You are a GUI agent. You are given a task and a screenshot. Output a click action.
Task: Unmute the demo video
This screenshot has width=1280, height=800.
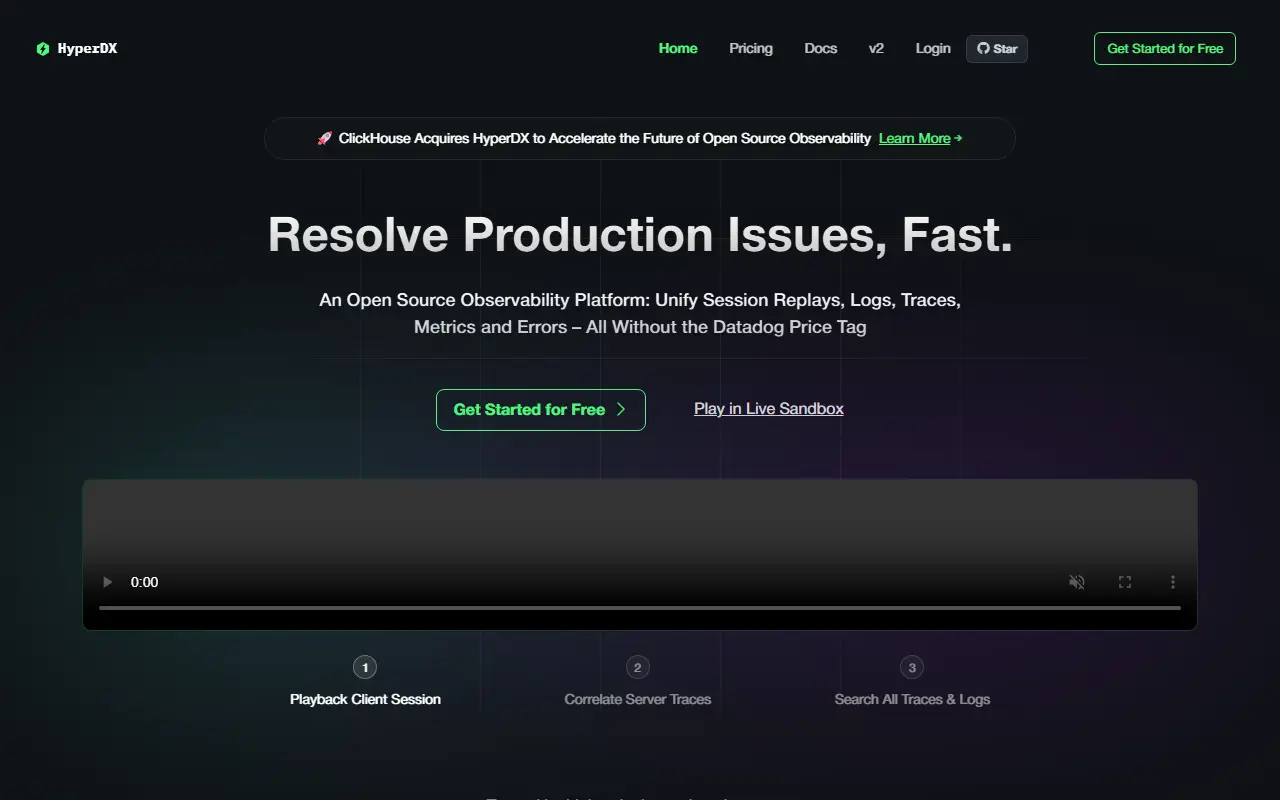[x=1077, y=582]
